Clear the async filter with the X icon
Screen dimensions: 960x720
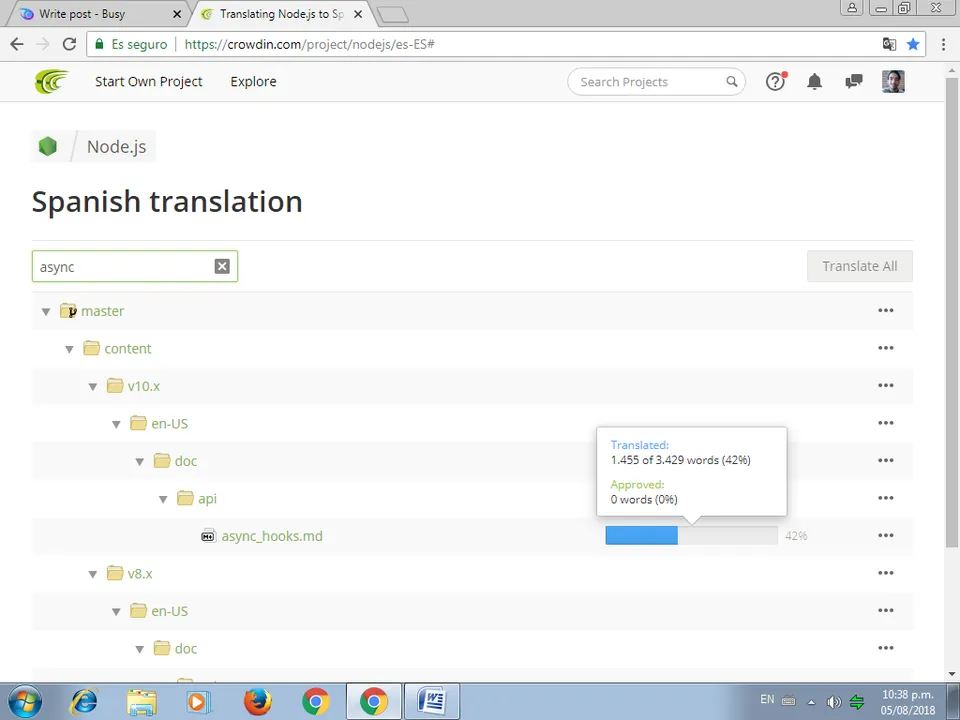click(x=222, y=266)
